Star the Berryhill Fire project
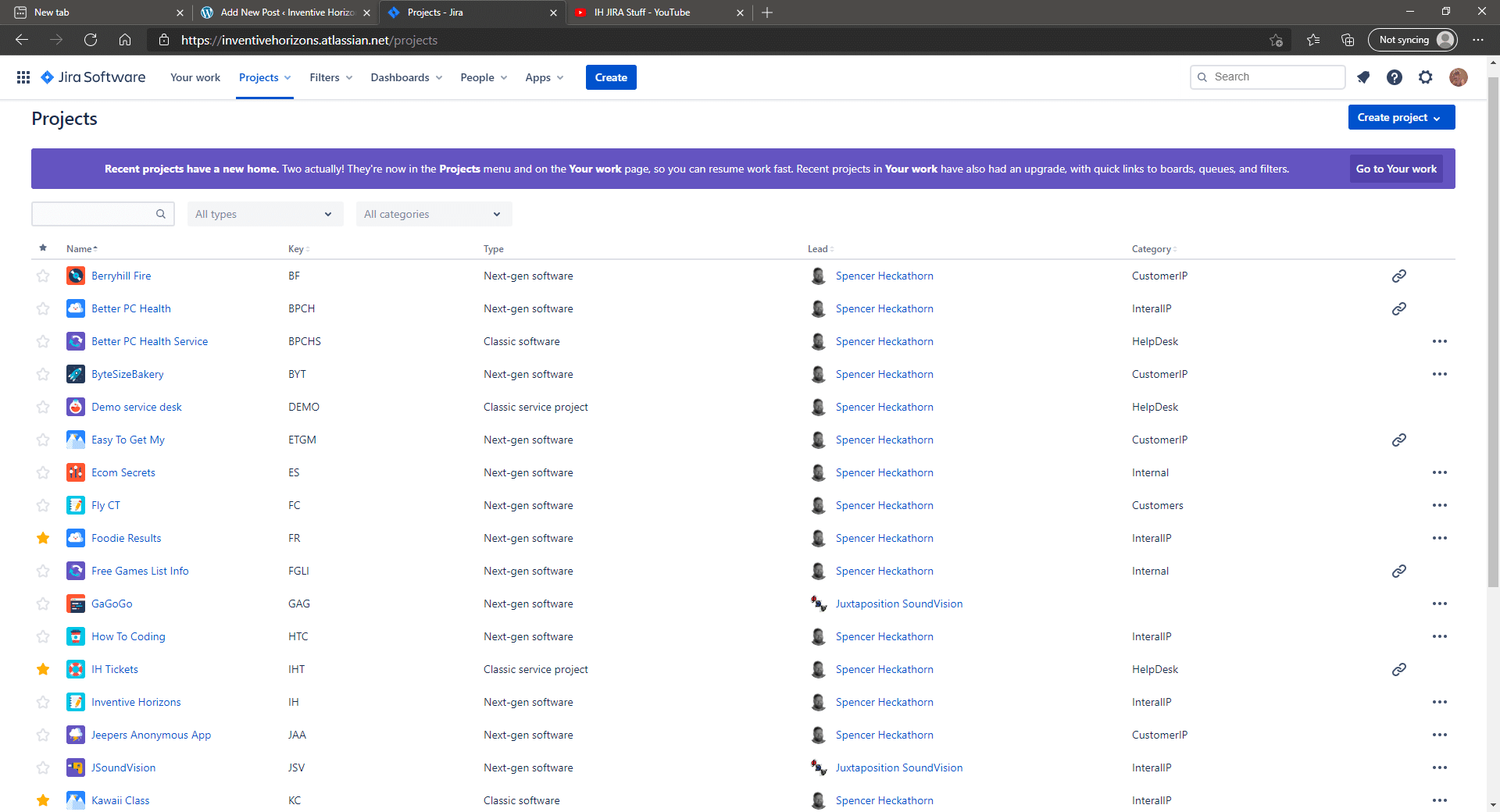1500x812 pixels. [x=43, y=276]
